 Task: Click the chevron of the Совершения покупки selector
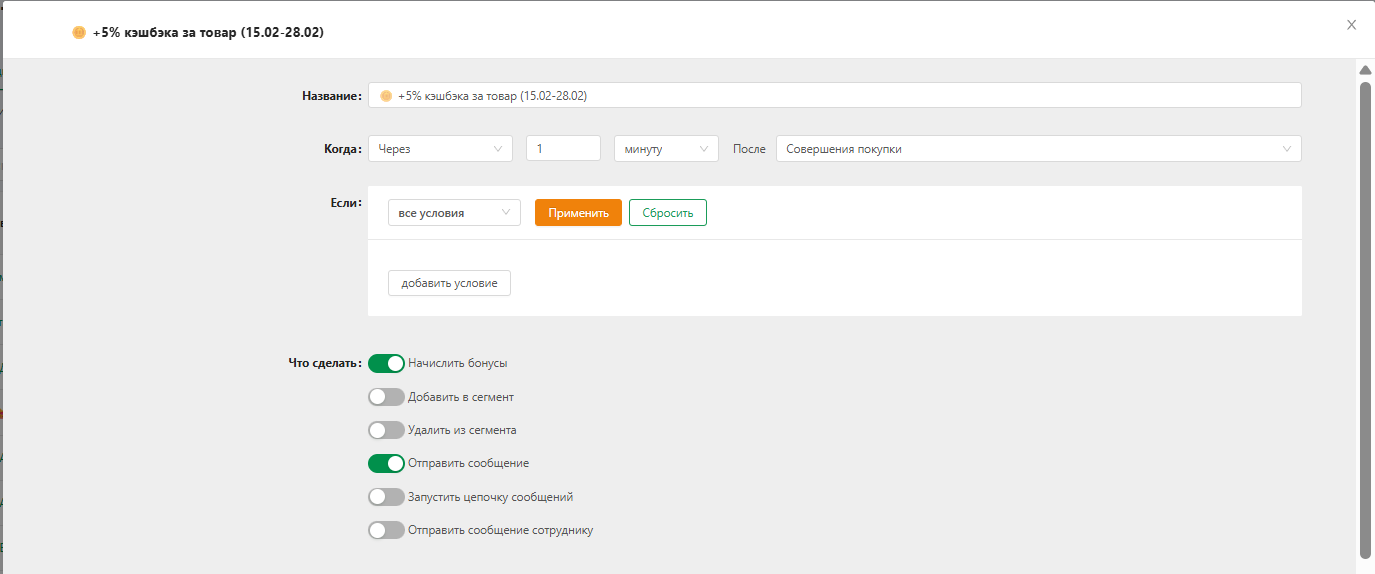(x=1287, y=149)
